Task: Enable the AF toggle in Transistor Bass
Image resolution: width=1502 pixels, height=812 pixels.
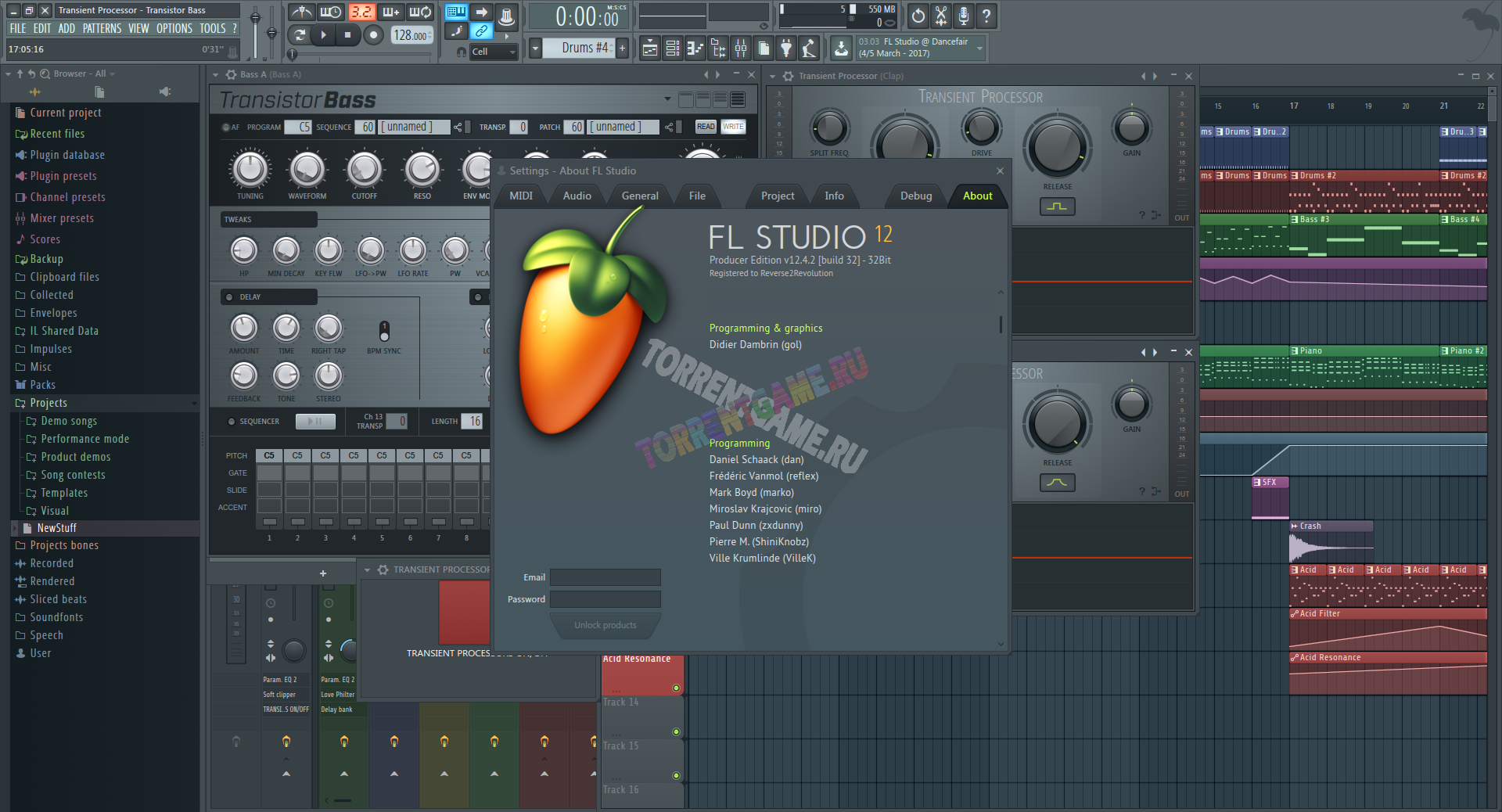Action: point(226,127)
